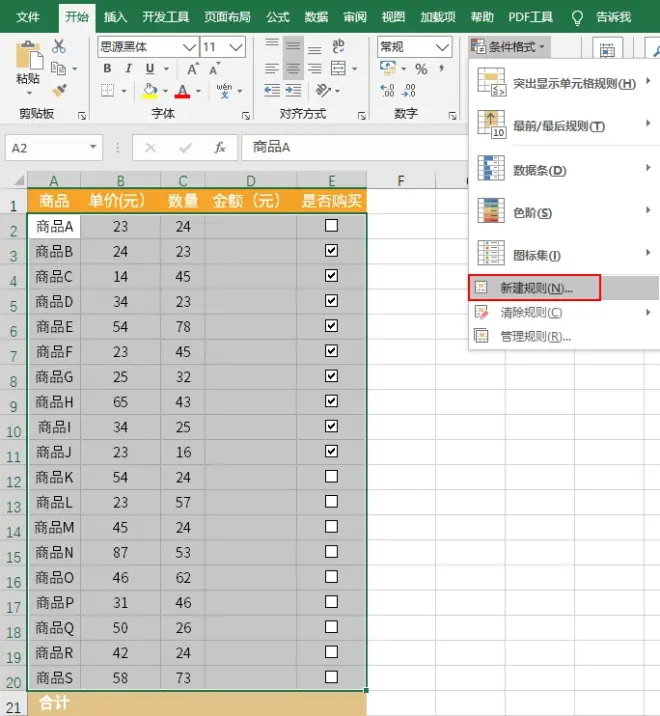Click the text Orientation icon
The image size is (660, 716).
323,90
